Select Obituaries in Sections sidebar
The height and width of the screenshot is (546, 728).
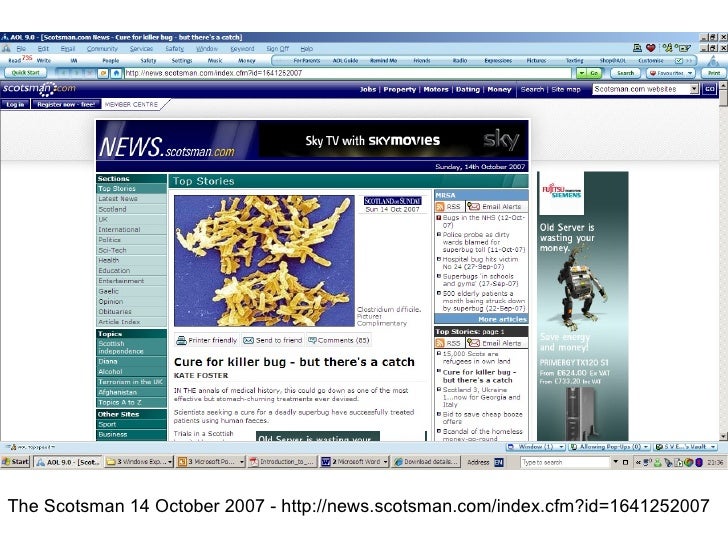pyautogui.click(x=131, y=312)
